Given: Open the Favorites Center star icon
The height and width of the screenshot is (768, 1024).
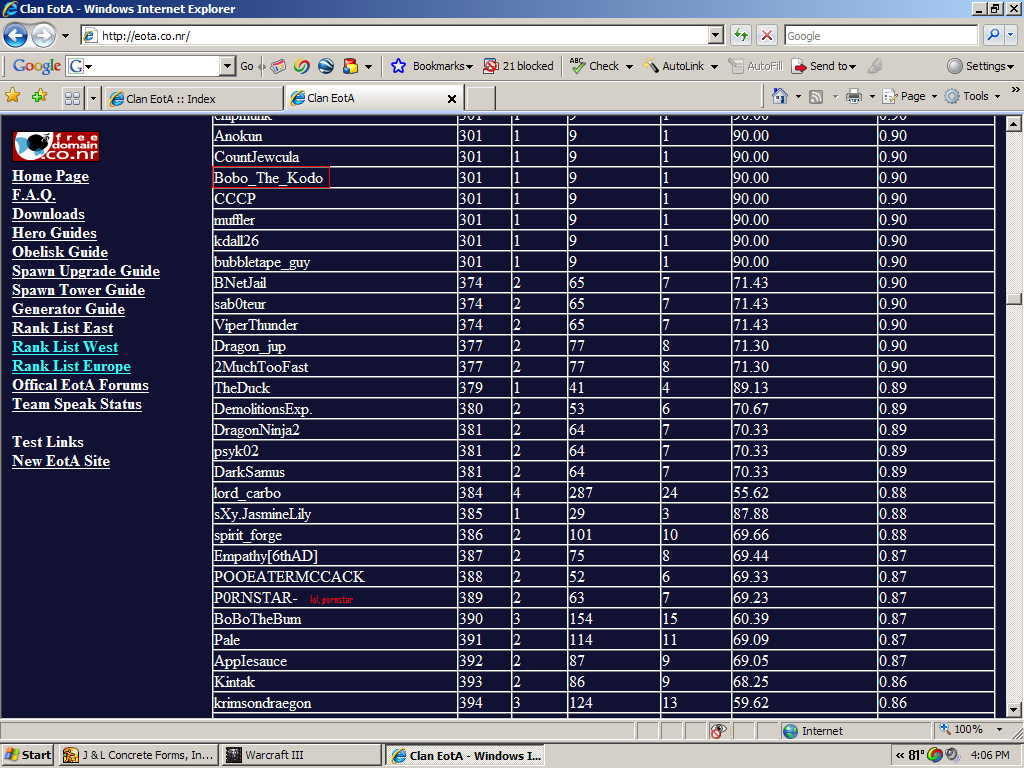Looking at the screenshot, I should pos(13,97).
